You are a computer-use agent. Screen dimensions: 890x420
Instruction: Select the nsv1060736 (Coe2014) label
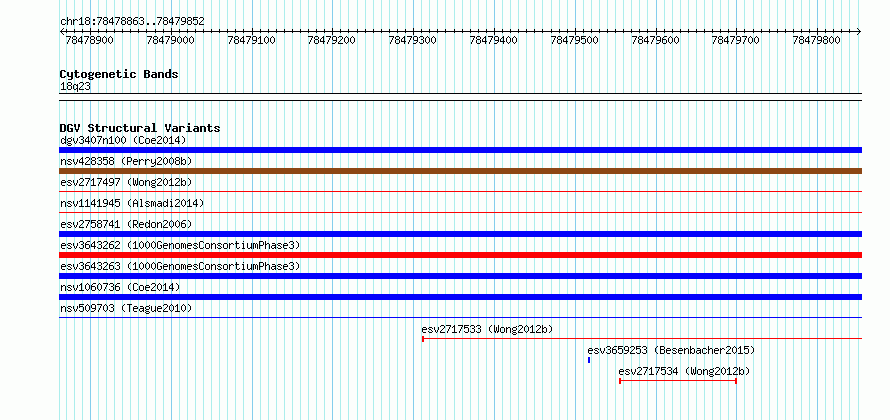(120, 287)
